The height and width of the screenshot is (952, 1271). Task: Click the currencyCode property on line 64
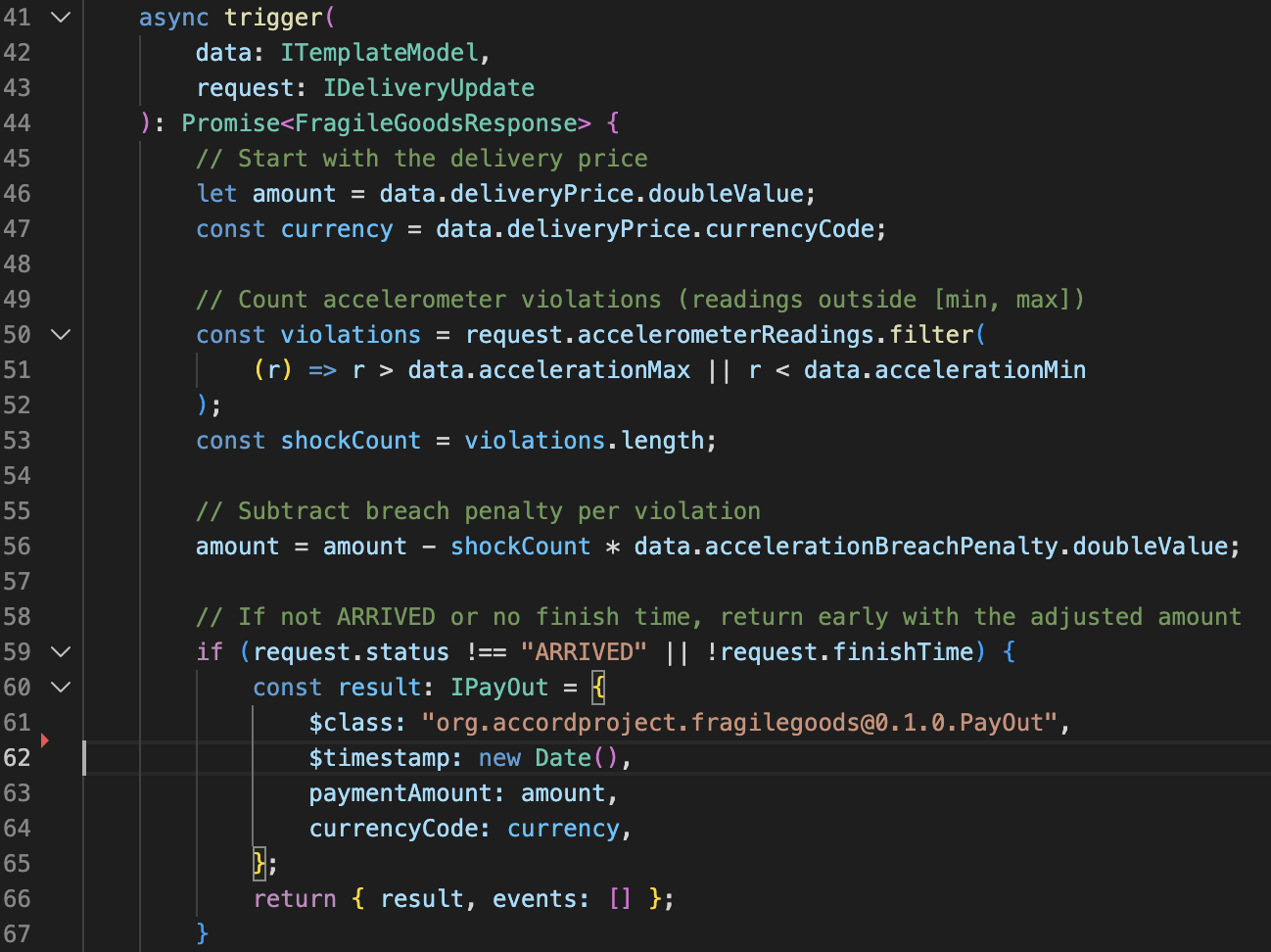tap(393, 828)
